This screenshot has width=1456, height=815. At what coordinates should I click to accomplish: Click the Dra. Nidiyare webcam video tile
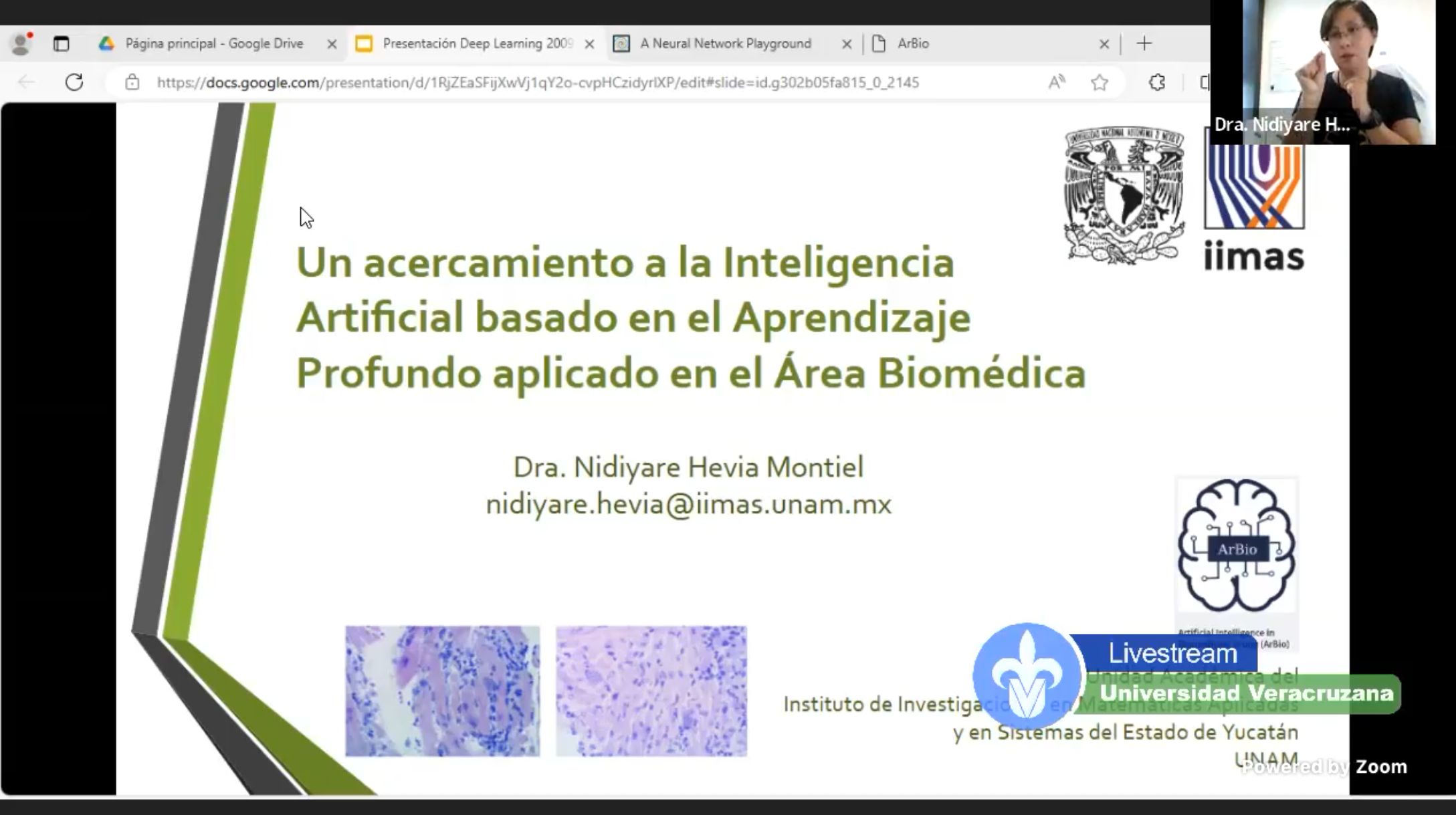click(1323, 72)
